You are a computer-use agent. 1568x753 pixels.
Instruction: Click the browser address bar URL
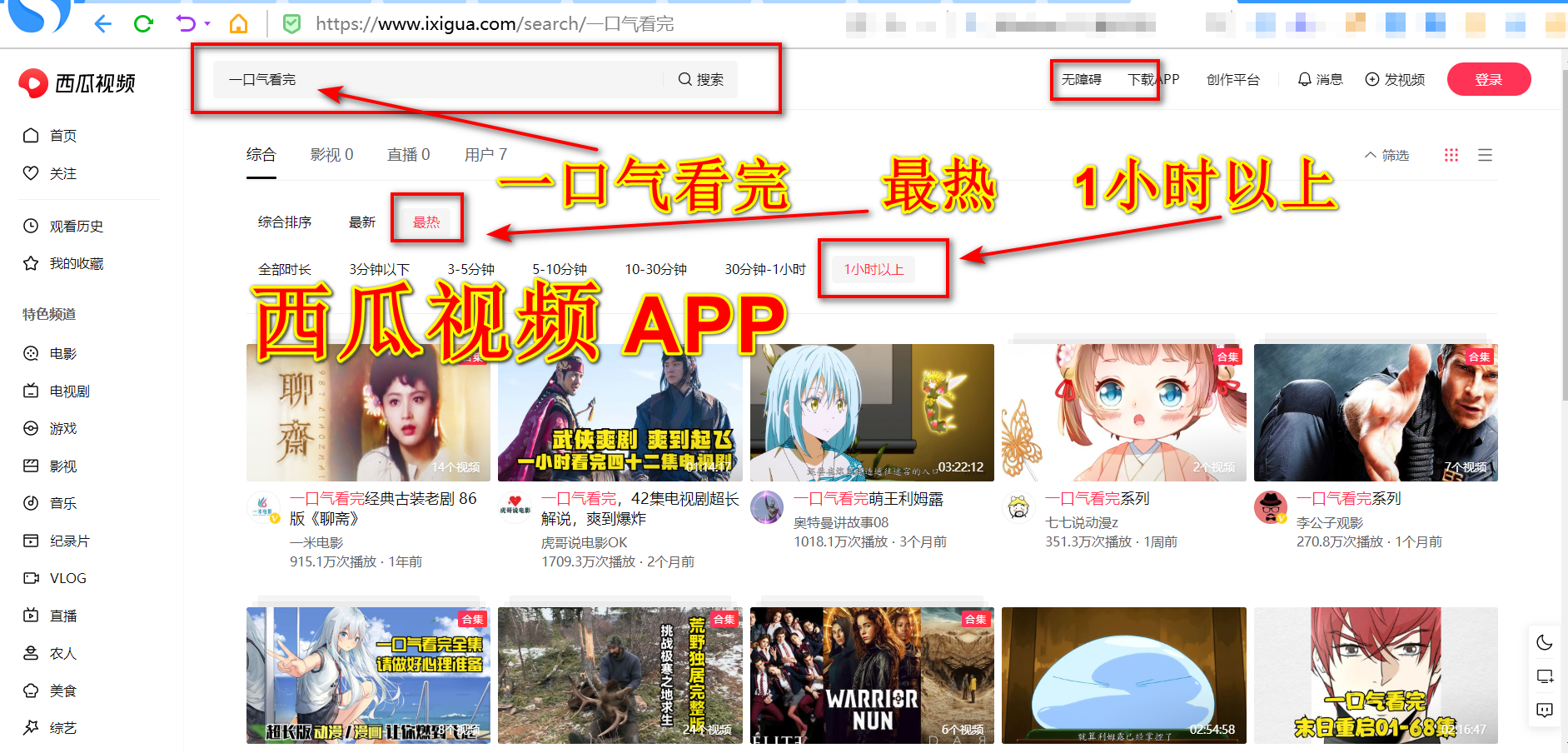coord(495,24)
